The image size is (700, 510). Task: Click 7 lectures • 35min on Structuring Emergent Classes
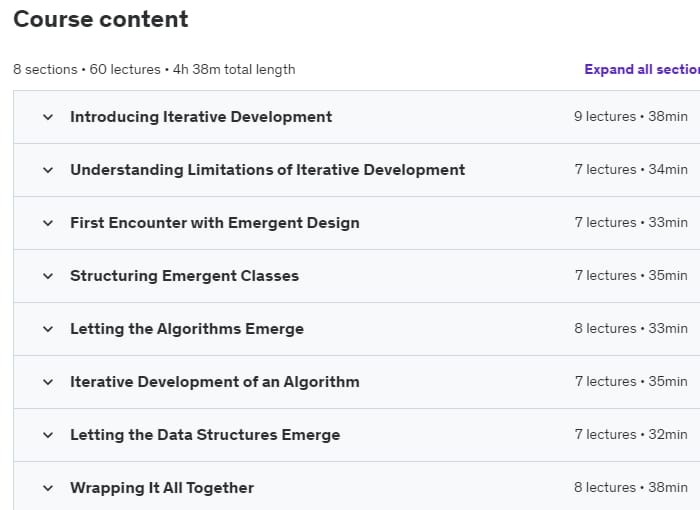click(x=631, y=276)
